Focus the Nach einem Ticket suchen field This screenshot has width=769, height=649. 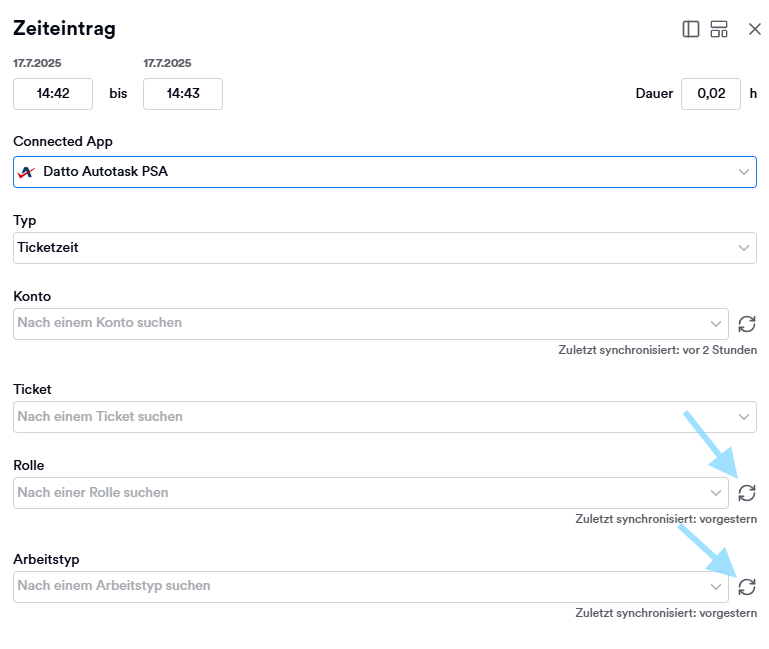[x=385, y=417]
